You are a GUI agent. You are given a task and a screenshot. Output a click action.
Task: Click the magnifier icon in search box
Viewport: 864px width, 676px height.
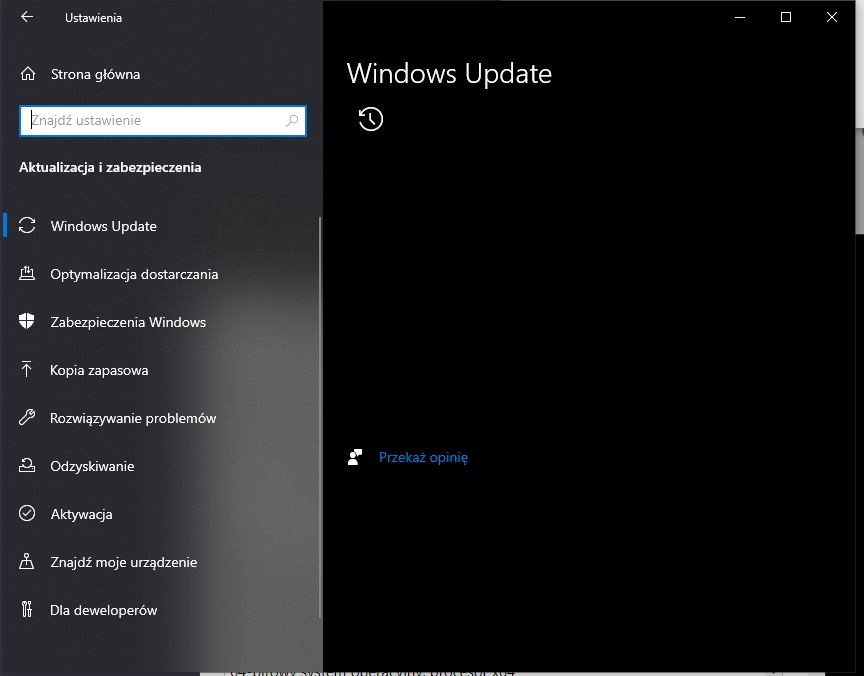pyautogui.click(x=292, y=120)
